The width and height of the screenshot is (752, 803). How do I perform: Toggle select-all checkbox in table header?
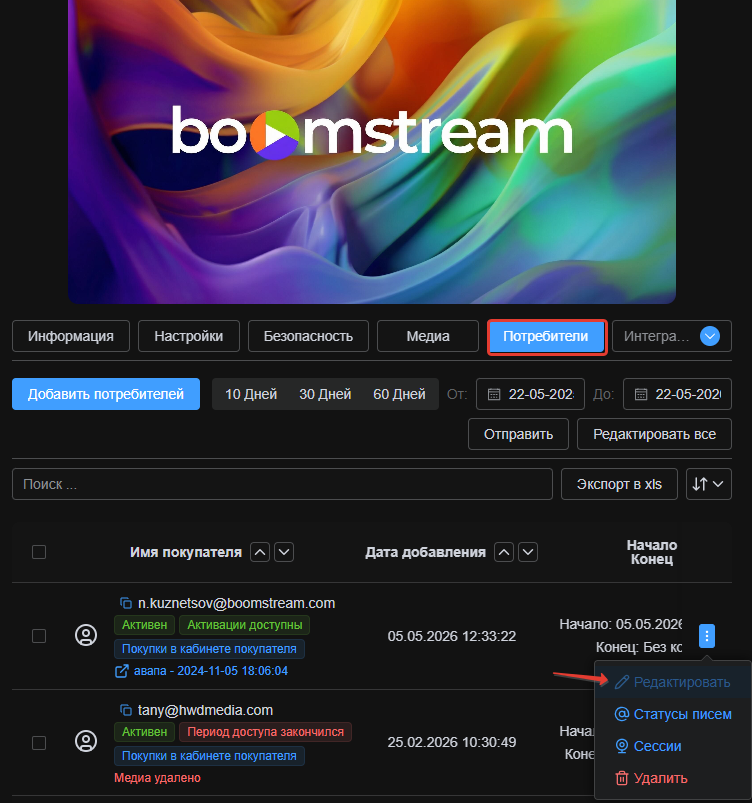pyautogui.click(x=39, y=552)
